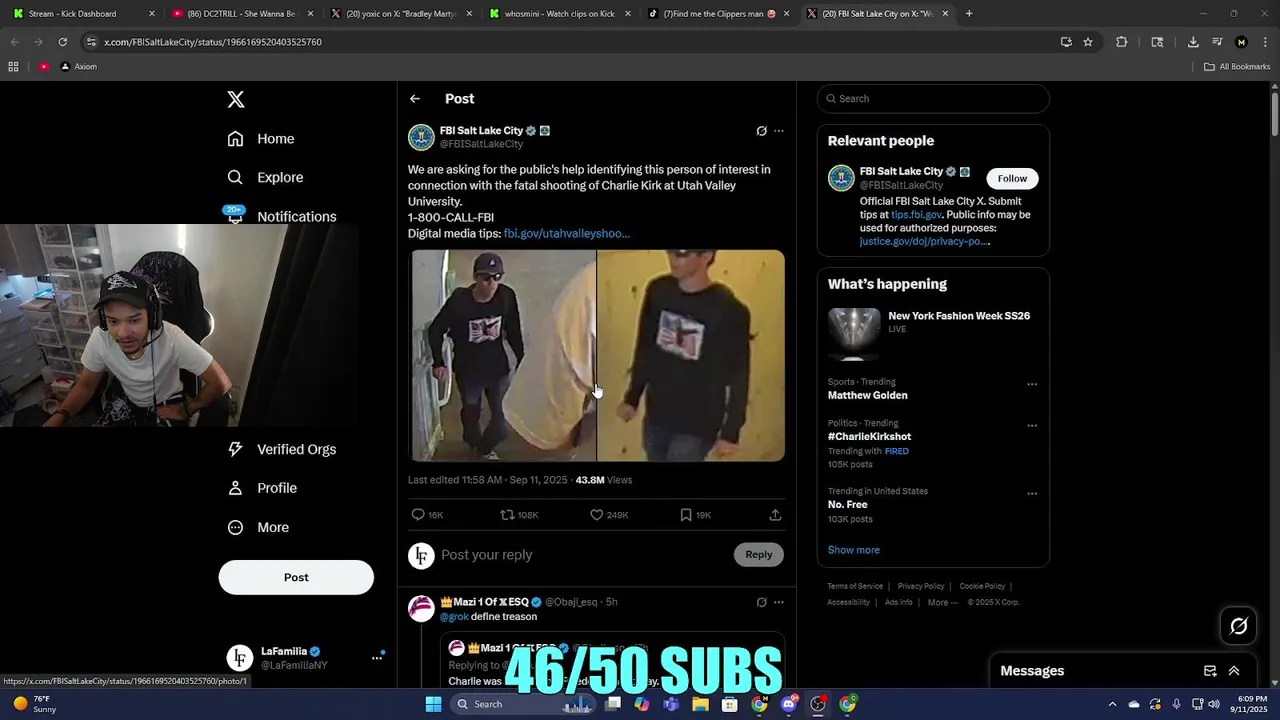Follow FBI Salt Lake City in Relevant people
Viewport: 1280px width, 720px height.
click(1012, 179)
